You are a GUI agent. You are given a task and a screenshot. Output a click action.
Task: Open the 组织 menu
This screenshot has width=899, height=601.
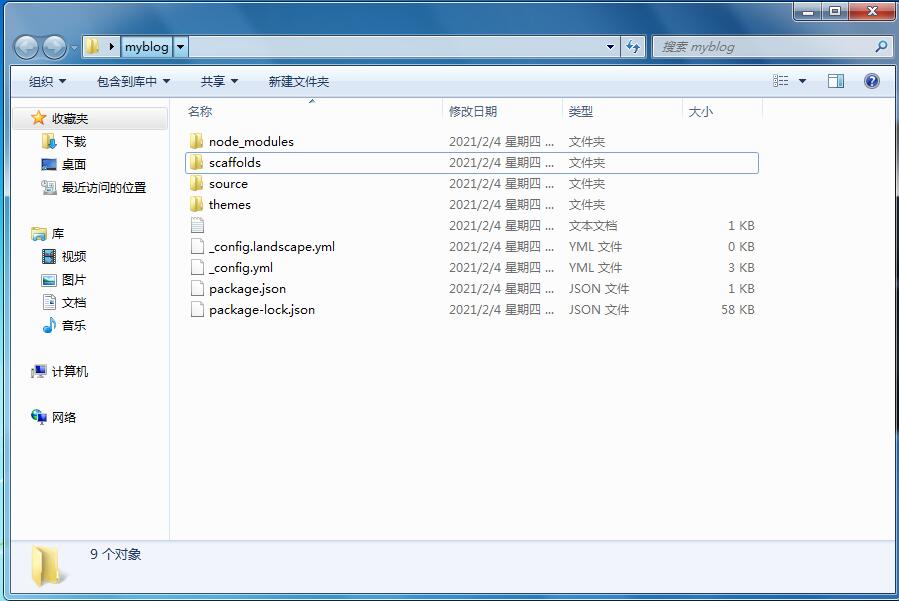48,81
